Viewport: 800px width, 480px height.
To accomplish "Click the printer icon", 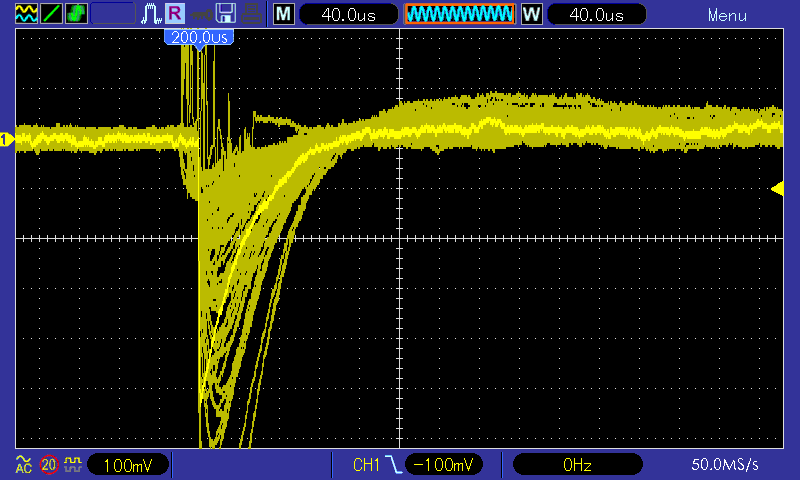I will point(252,14).
